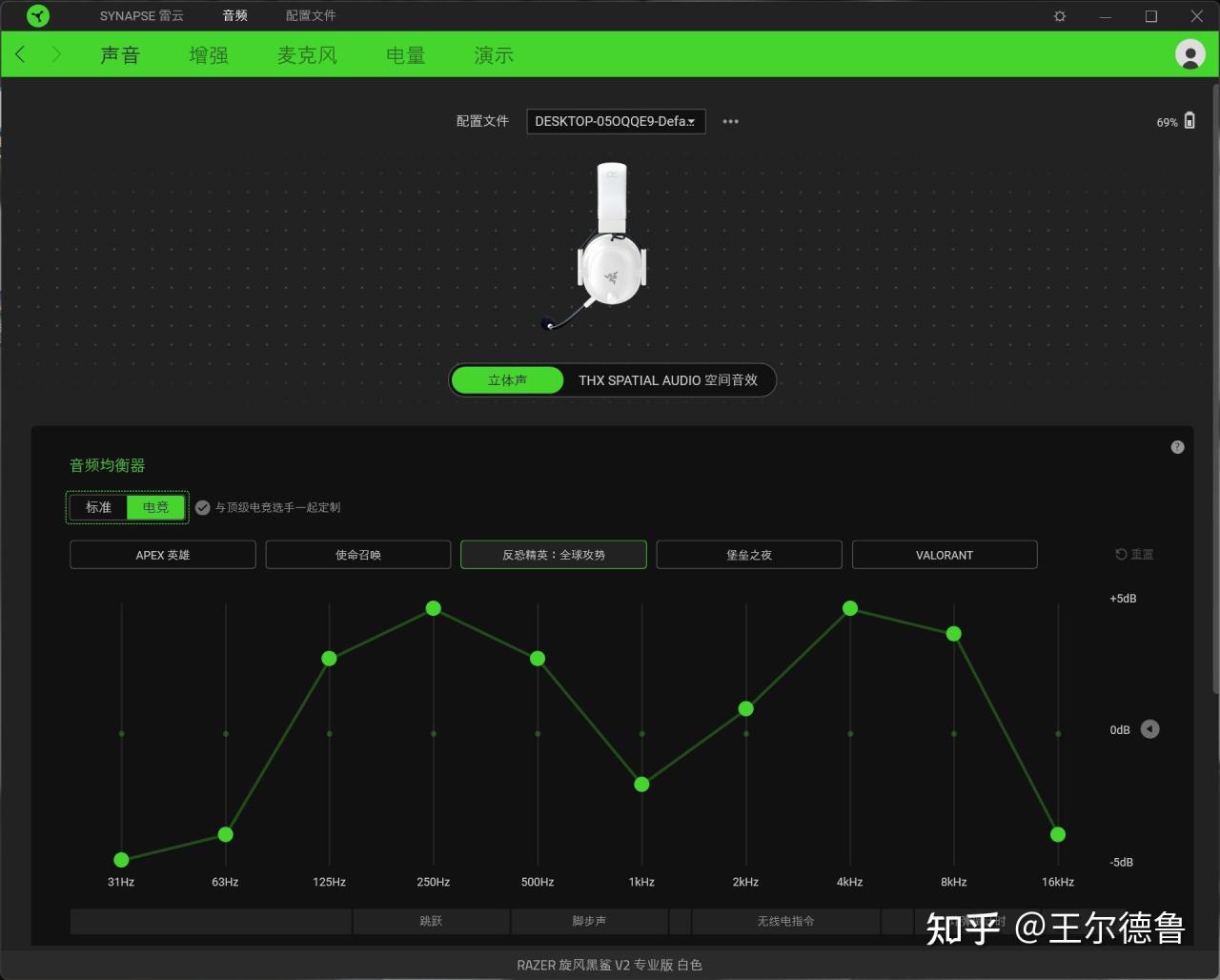This screenshot has height=980, width=1220.
Task: Choose the 使命召唤 preset
Action: 358,555
